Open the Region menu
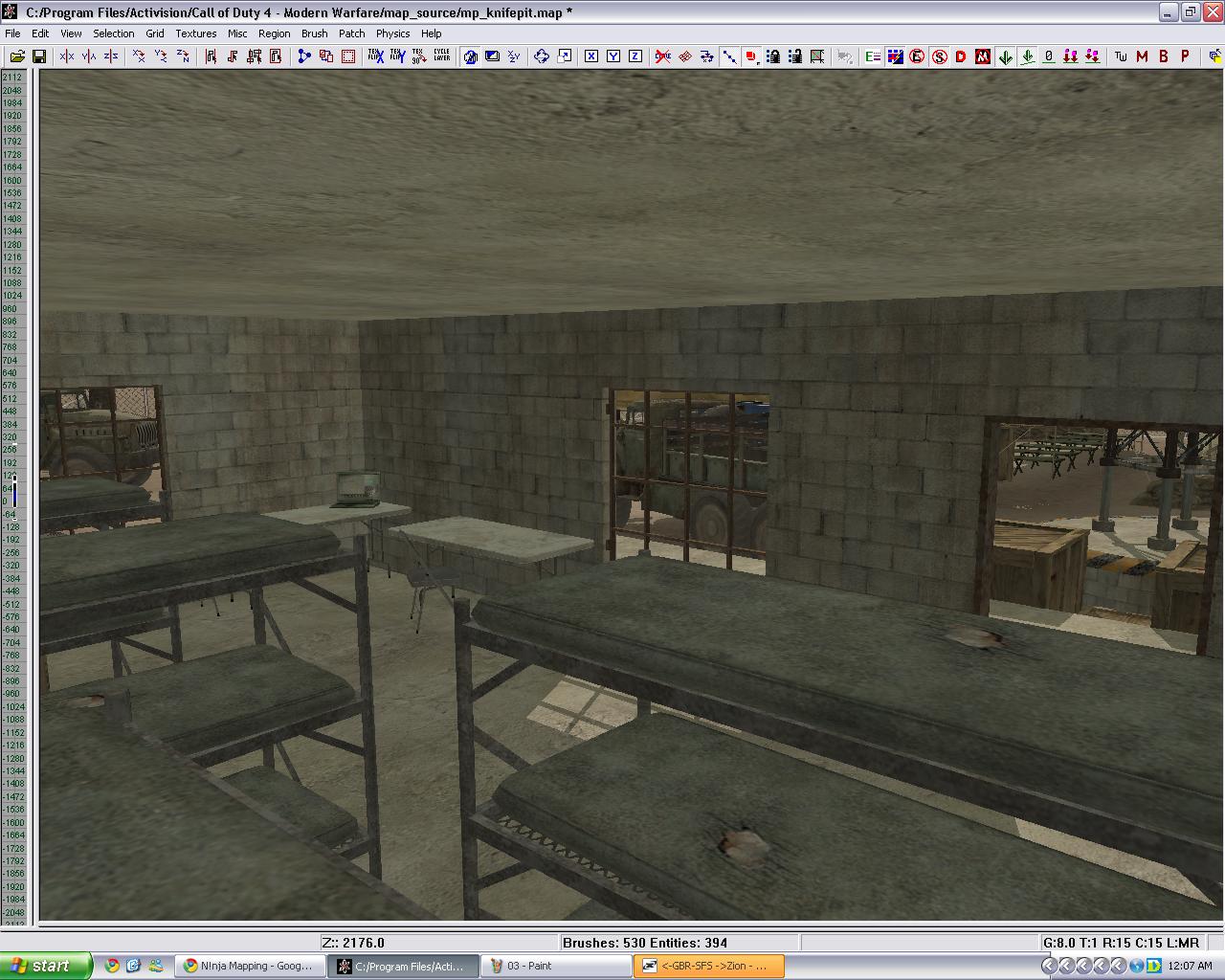Screen dimensions: 1225x980 (275, 33)
